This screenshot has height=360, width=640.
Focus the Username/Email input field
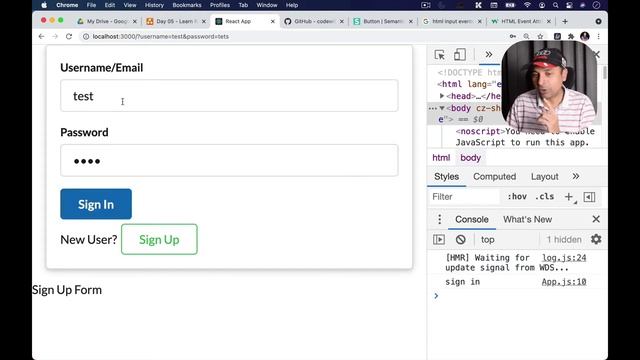tap(229, 96)
